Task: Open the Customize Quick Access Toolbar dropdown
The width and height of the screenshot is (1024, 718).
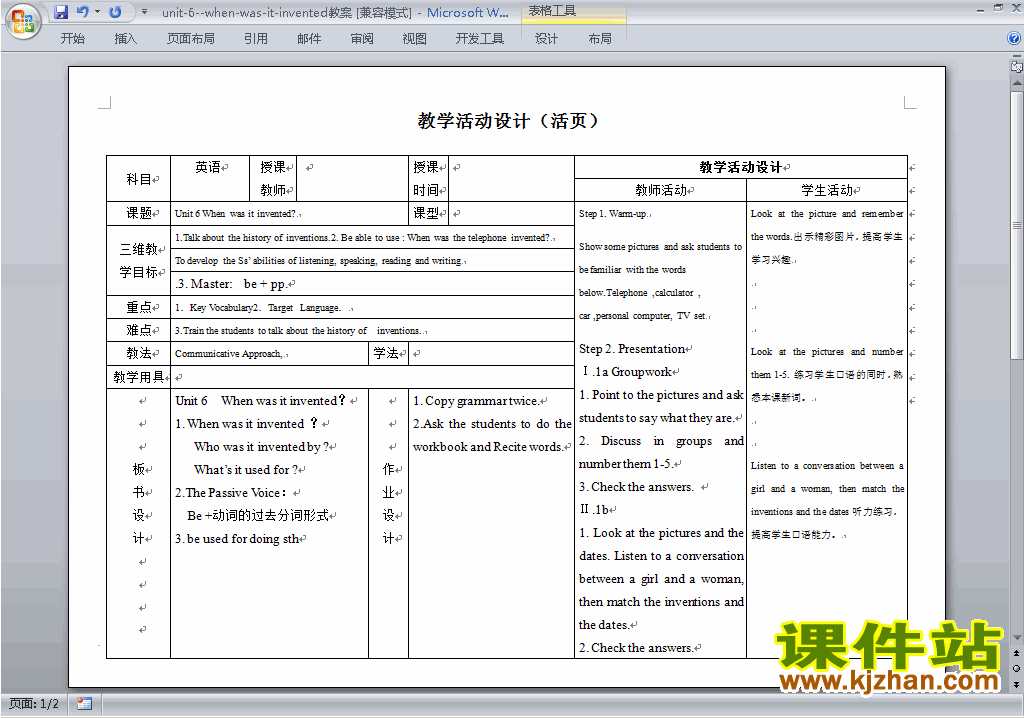Action: [144, 12]
